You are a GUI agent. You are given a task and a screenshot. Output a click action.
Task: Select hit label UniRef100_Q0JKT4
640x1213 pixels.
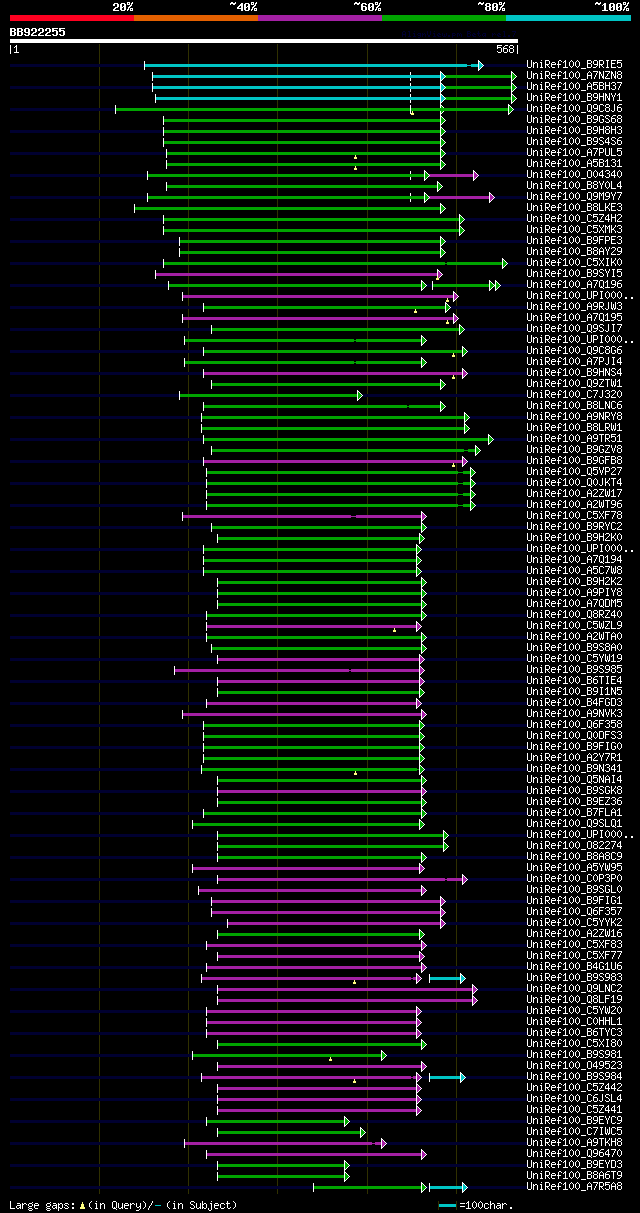pyautogui.click(x=574, y=483)
